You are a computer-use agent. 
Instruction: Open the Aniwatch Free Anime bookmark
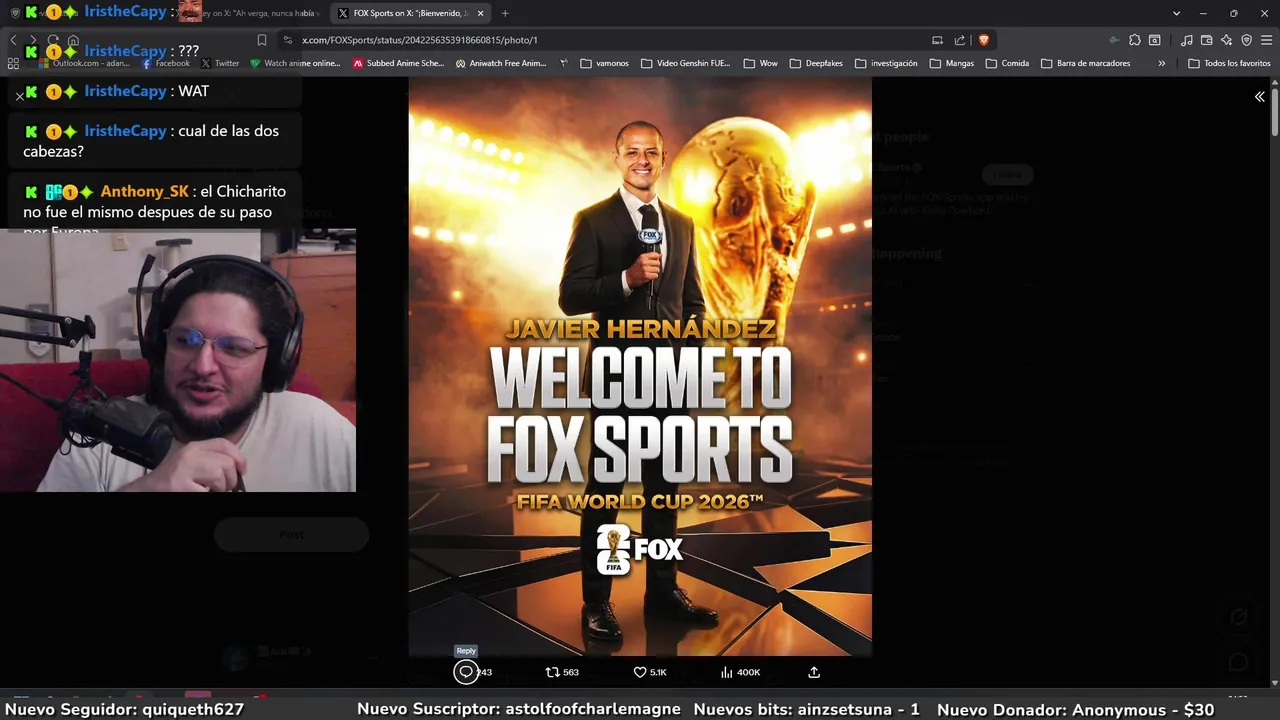point(501,63)
